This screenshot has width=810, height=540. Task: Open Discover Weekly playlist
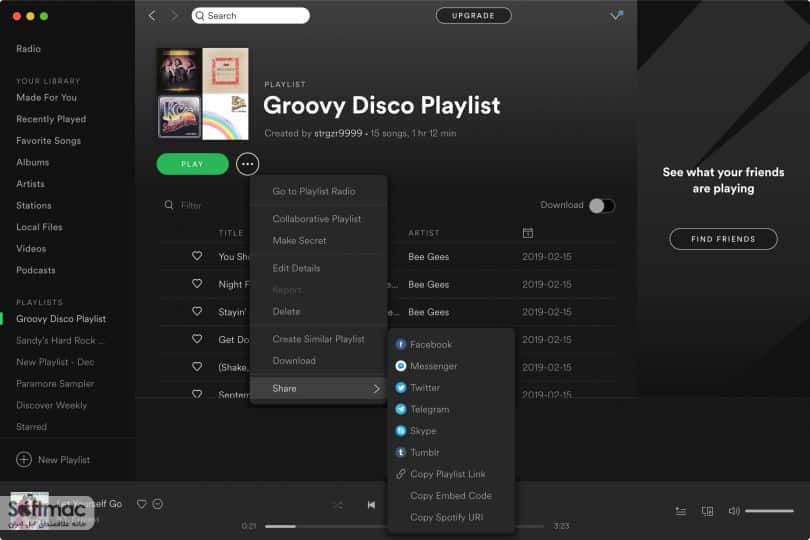coord(52,405)
